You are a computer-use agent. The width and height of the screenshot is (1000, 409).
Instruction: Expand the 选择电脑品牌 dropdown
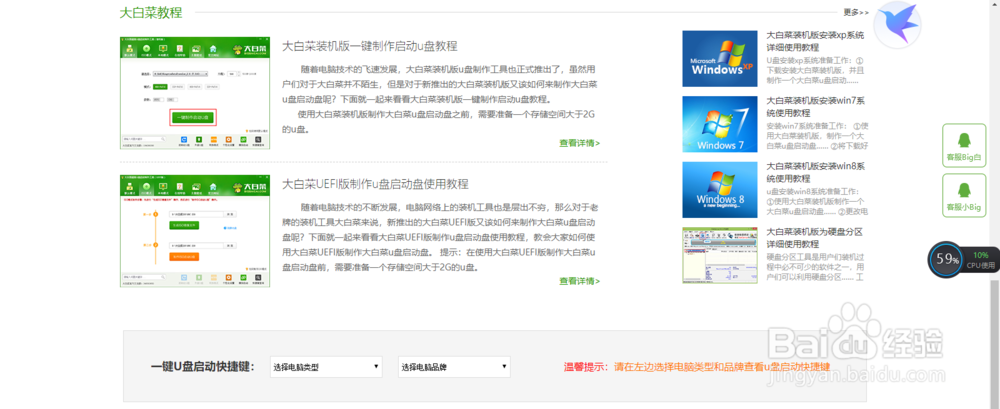click(454, 367)
